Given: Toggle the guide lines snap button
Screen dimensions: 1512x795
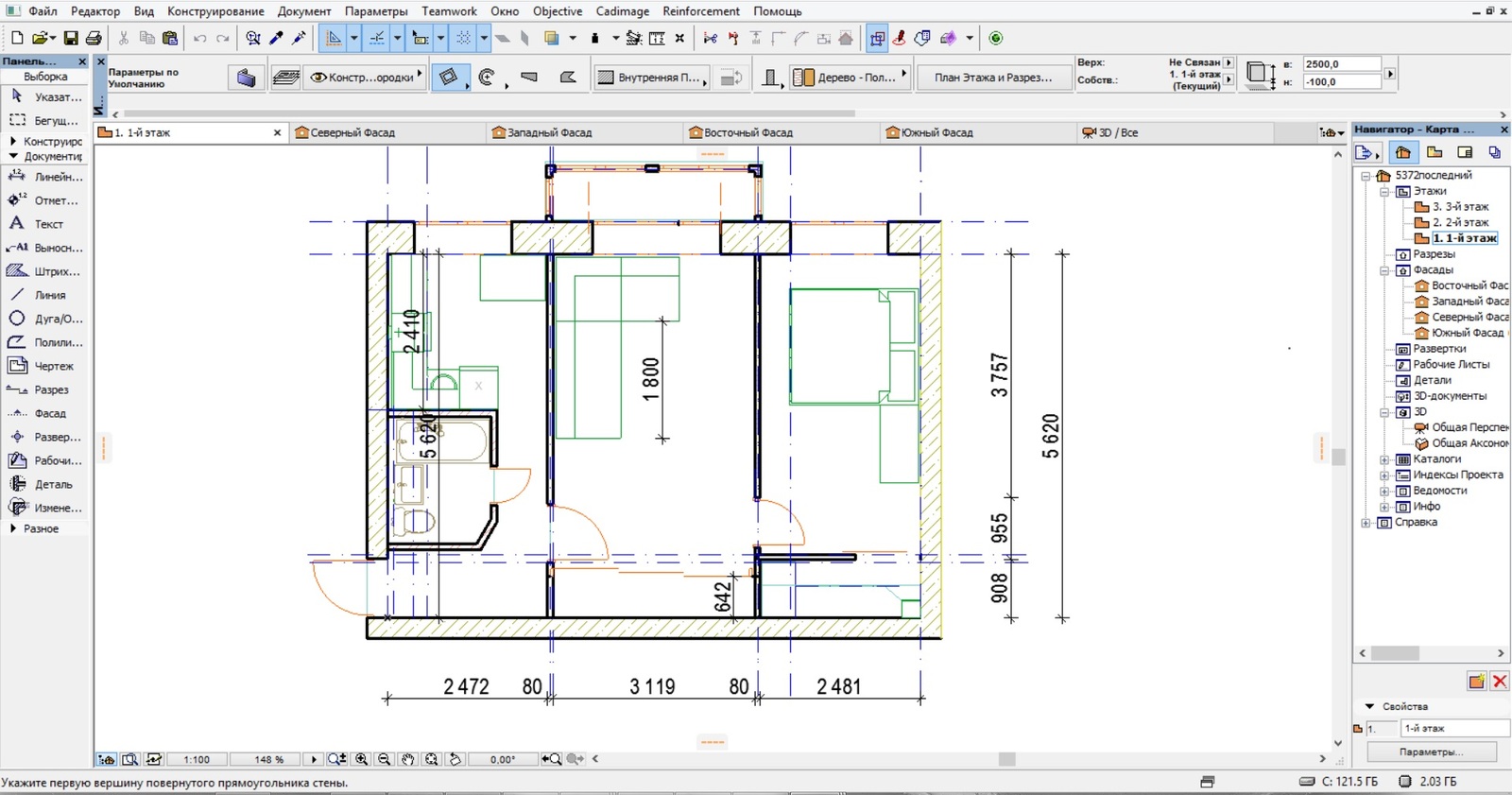Looking at the screenshot, I should coord(377,39).
